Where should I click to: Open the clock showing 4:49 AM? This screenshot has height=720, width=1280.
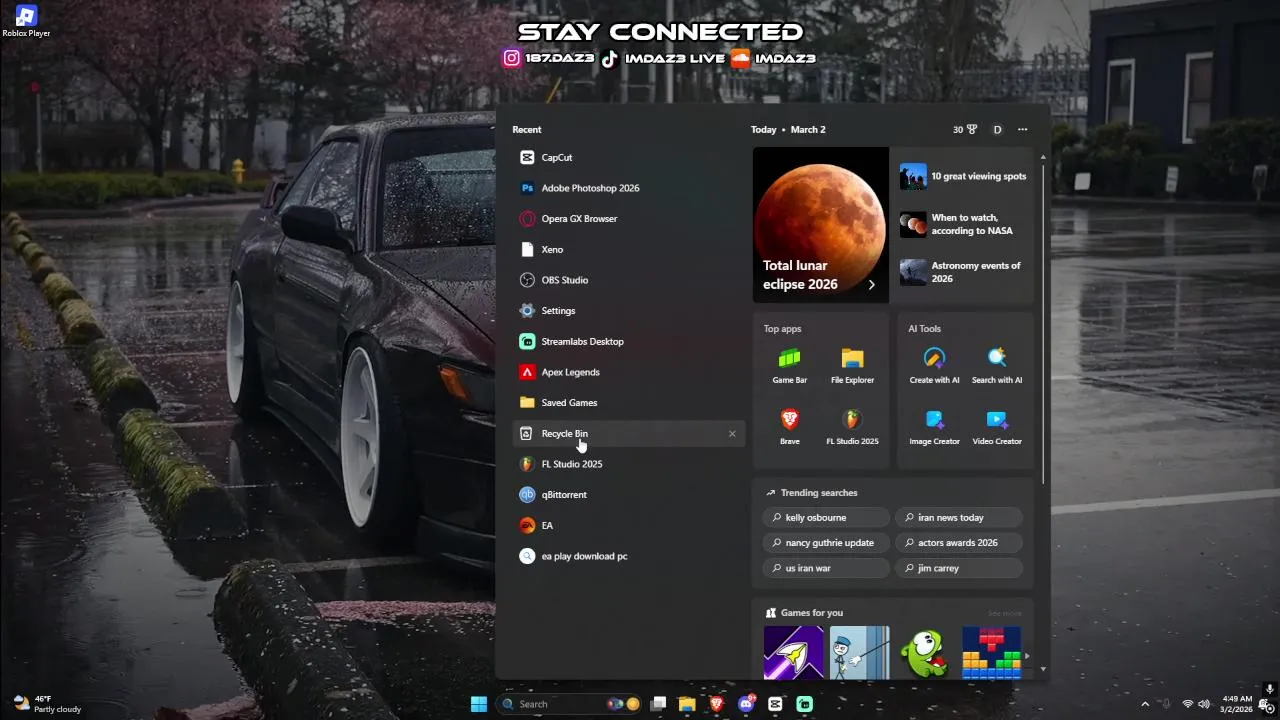coord(1237,704)
